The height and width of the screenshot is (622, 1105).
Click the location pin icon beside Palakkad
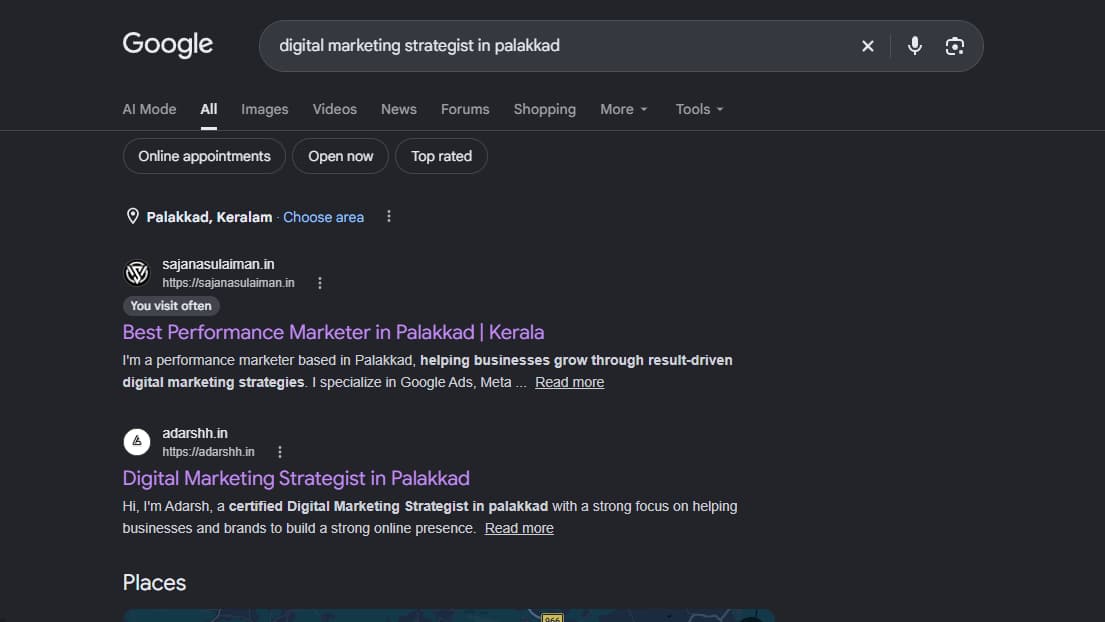point(132,216)
